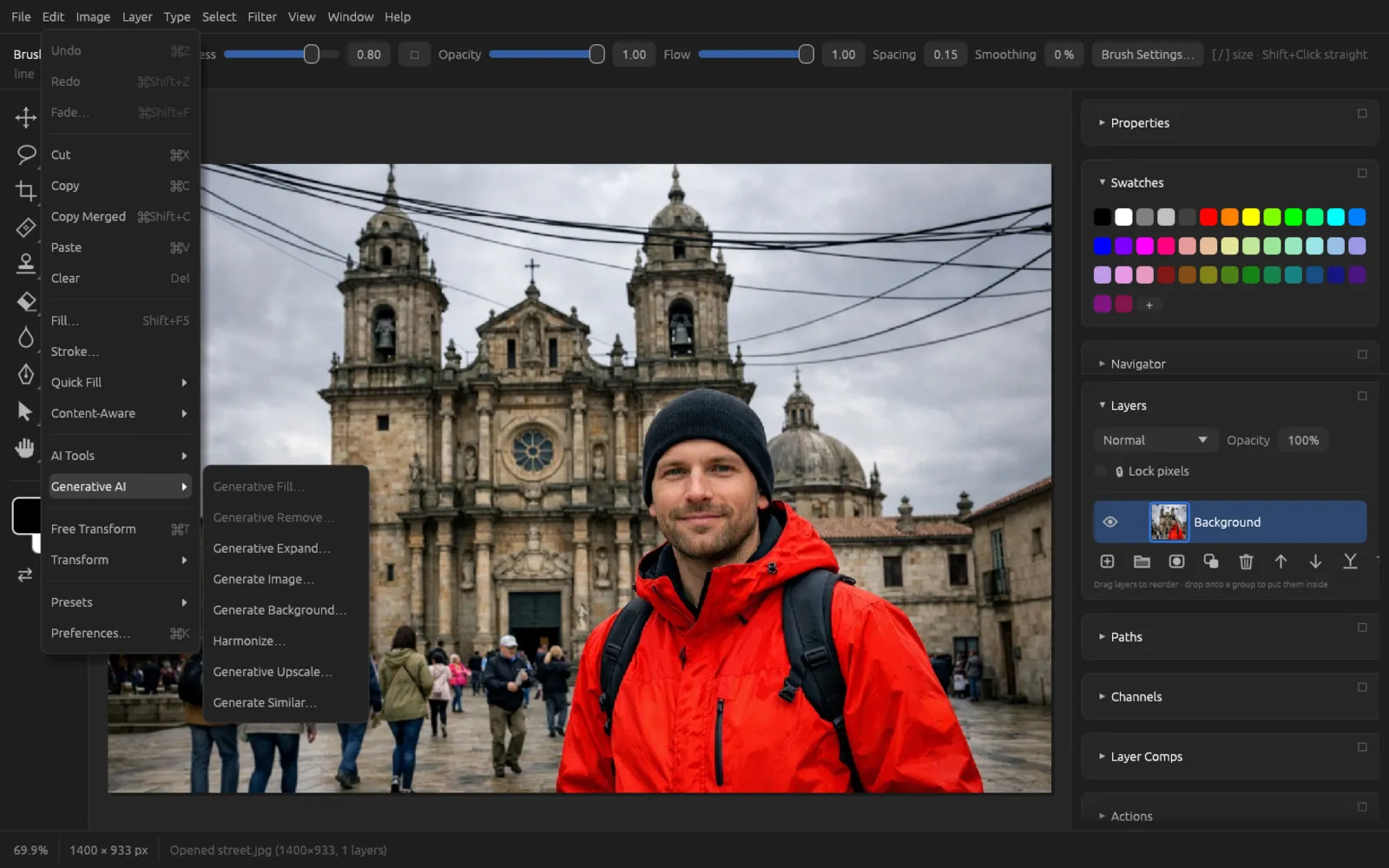The width and height of the screenshot is (1389, 868).
Task: Select the Pen tool
Action: click(x=25, y=374)
